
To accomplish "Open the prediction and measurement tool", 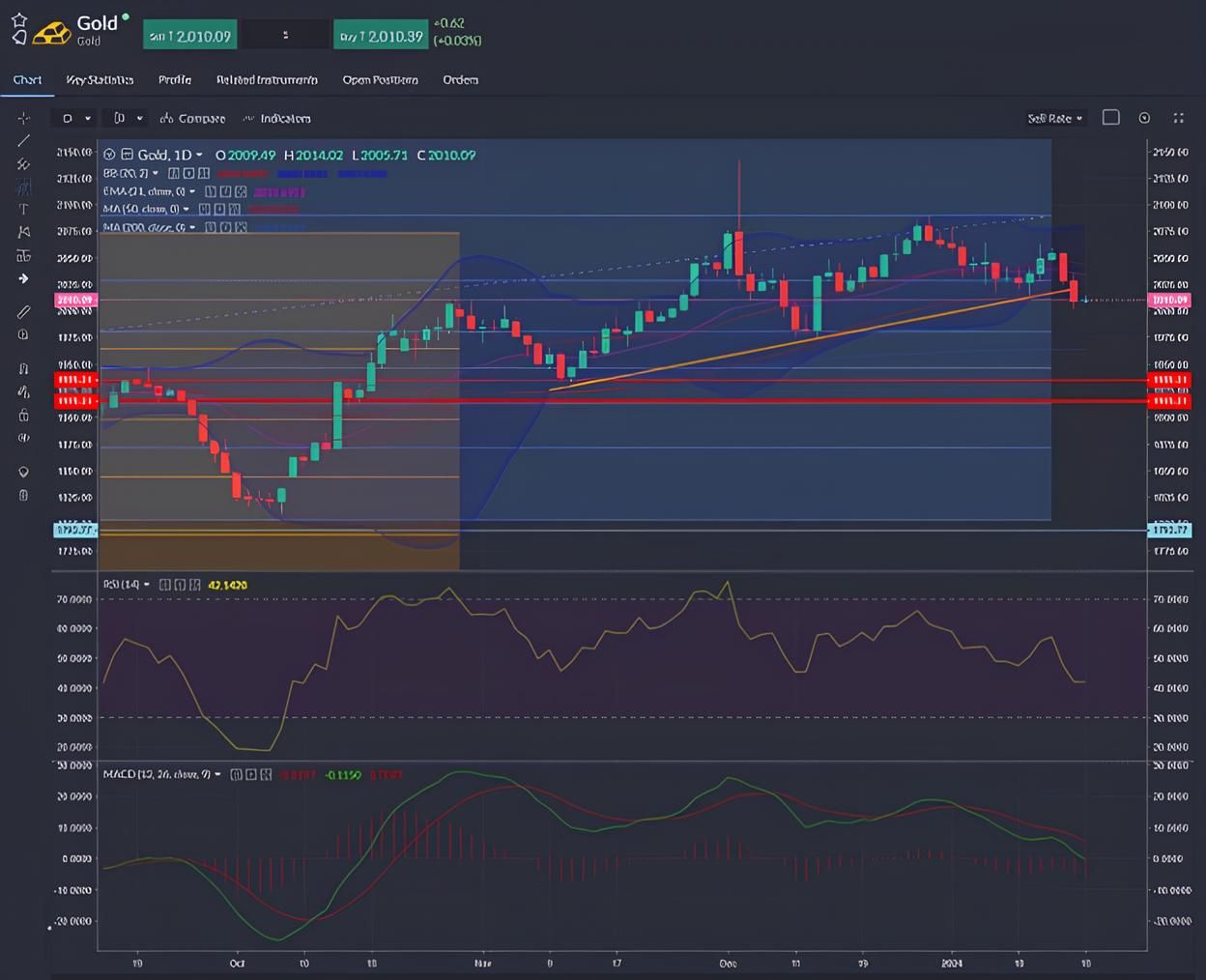I will pyautogui.click(x=23, y=255).
